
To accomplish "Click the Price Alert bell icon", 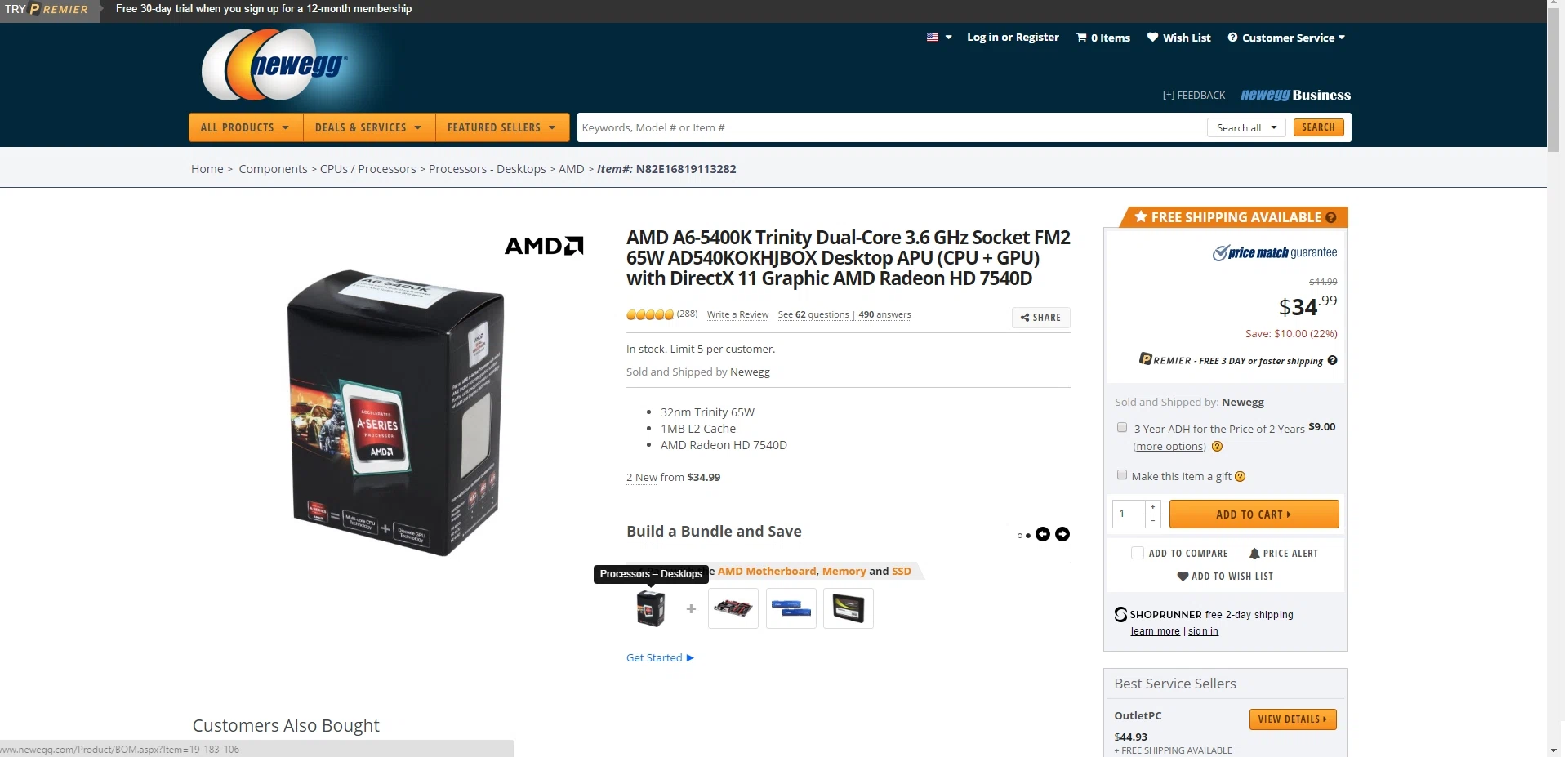I will tap(1254, 554).
